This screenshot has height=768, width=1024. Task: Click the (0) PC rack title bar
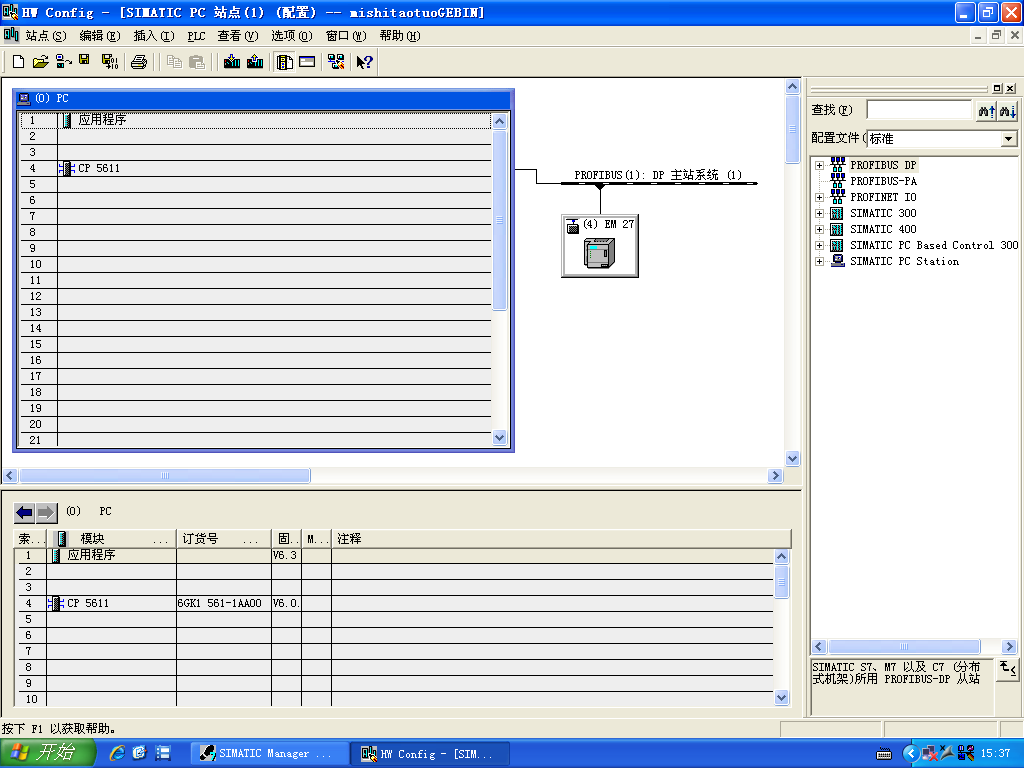click(x=263, y=99)
